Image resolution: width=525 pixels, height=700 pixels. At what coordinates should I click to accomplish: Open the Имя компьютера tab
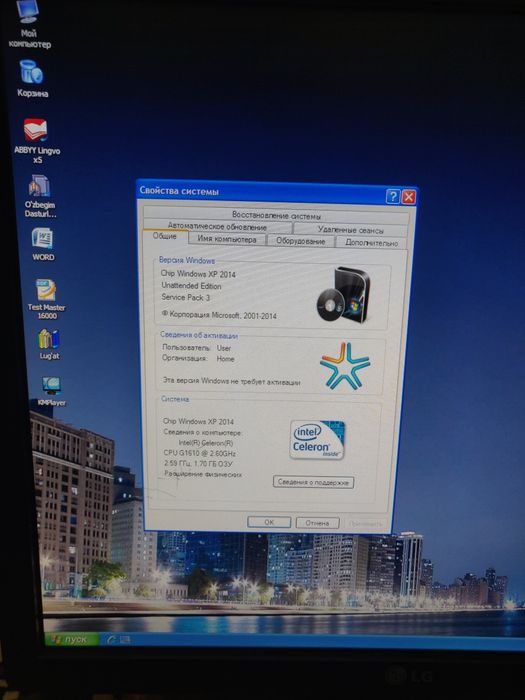pyautogui.click(x=227, y=239)
